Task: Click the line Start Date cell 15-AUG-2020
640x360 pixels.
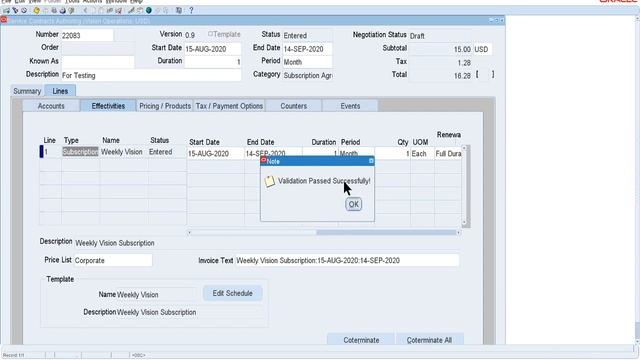Action: (216, 154)
